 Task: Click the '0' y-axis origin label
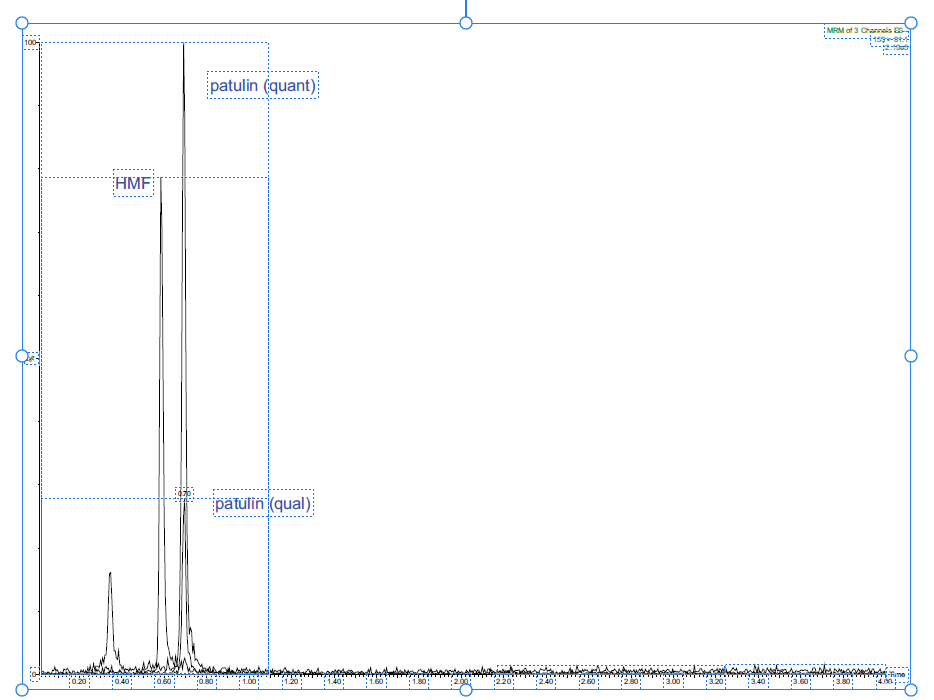(x=34, y=674)
